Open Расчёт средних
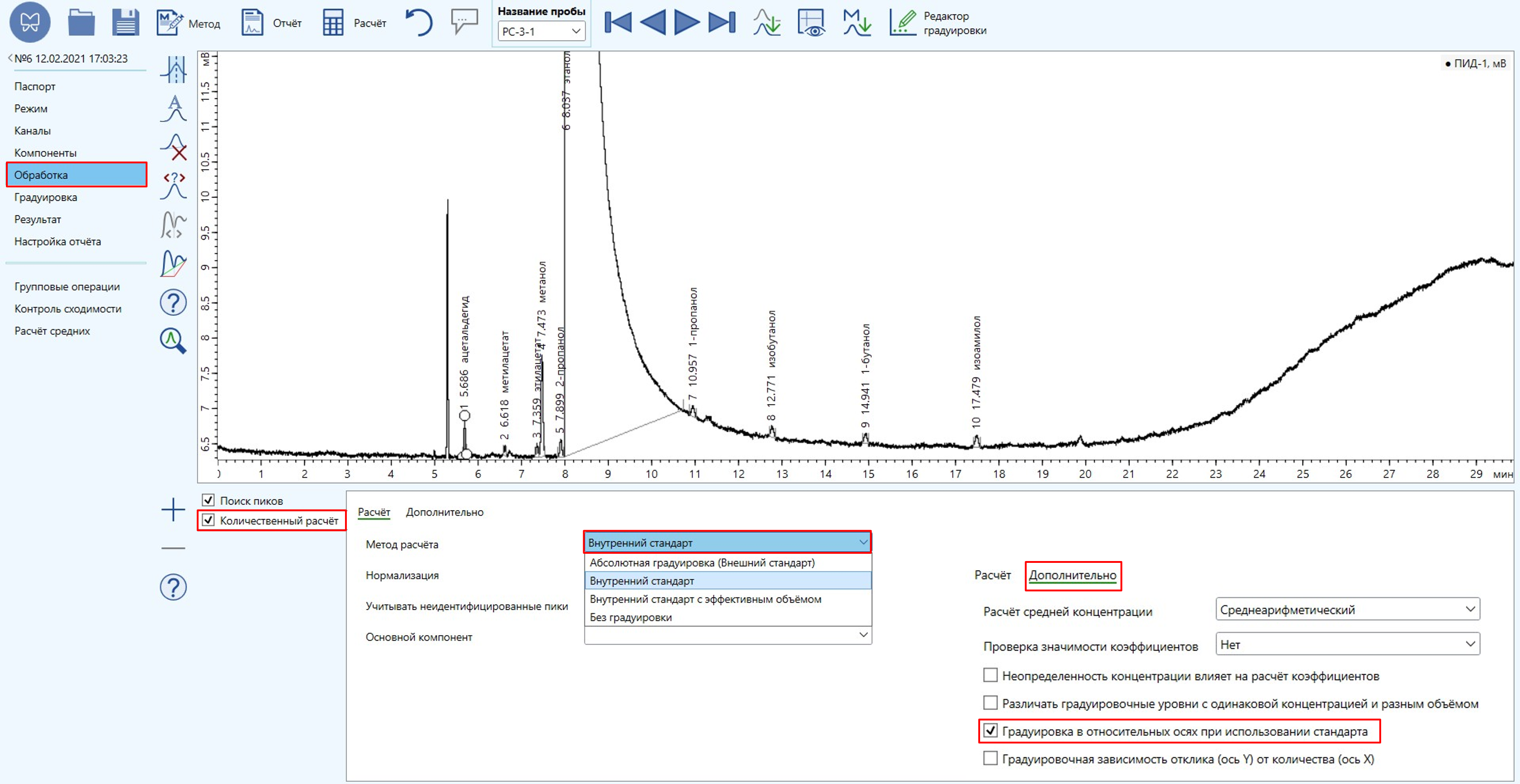 click(52, 331)
